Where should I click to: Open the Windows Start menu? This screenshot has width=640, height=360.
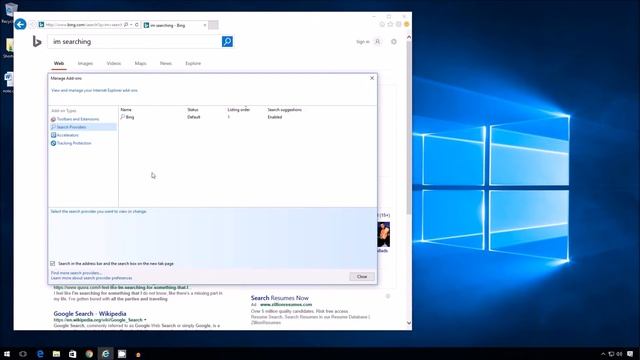[7, 354]
